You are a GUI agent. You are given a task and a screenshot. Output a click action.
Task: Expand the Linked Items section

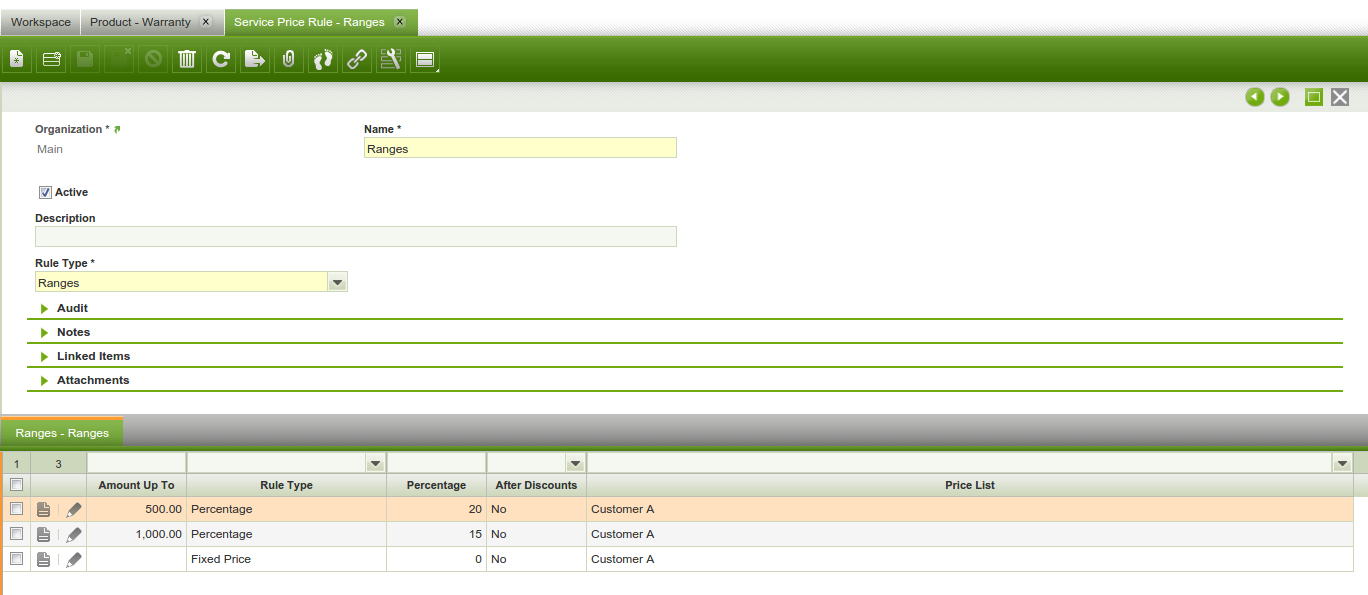[93, 356]
